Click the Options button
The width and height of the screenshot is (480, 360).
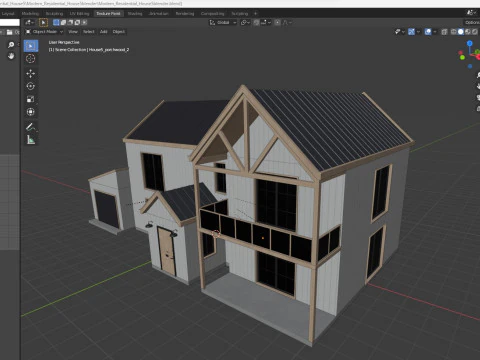[x=472, y=22]
